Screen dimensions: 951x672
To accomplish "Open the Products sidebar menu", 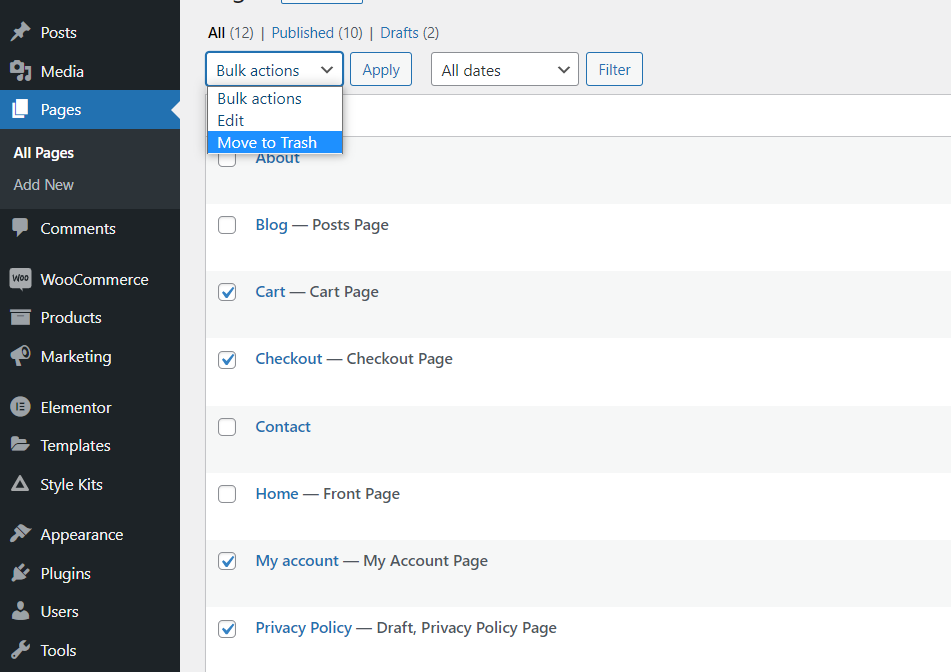I will pyautogui.click(x=71, y=318).
